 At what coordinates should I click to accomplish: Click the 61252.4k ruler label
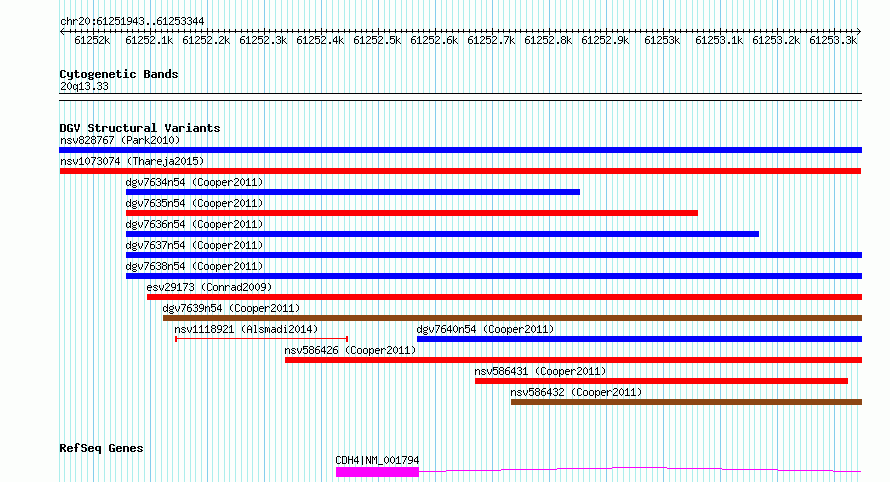(x=320, y=40)
